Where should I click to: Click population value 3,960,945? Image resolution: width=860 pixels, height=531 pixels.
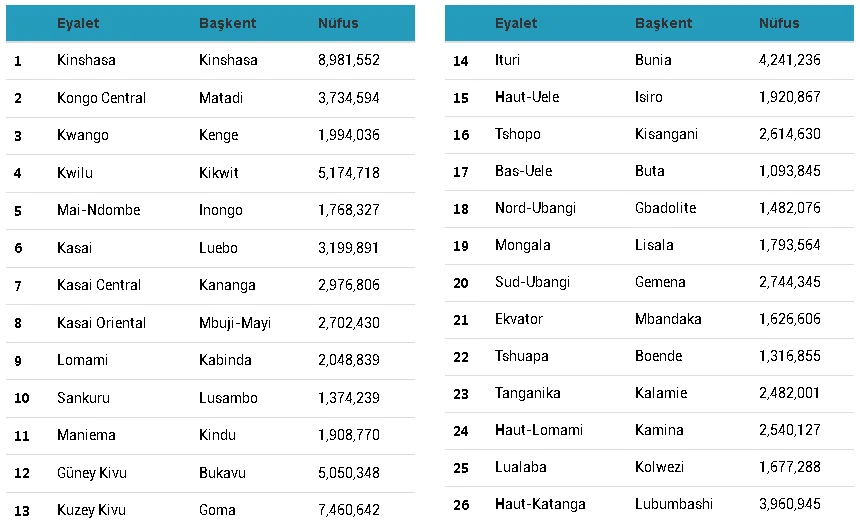click(789, 504)
